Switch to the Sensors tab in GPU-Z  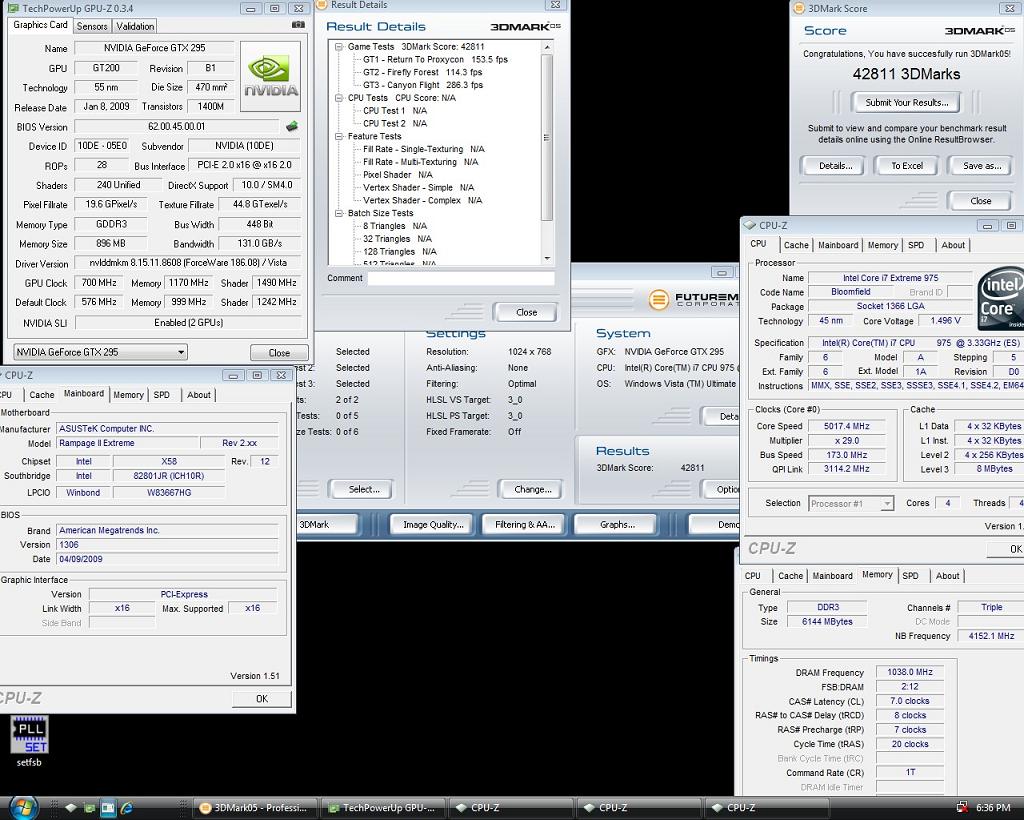[92, 26]
